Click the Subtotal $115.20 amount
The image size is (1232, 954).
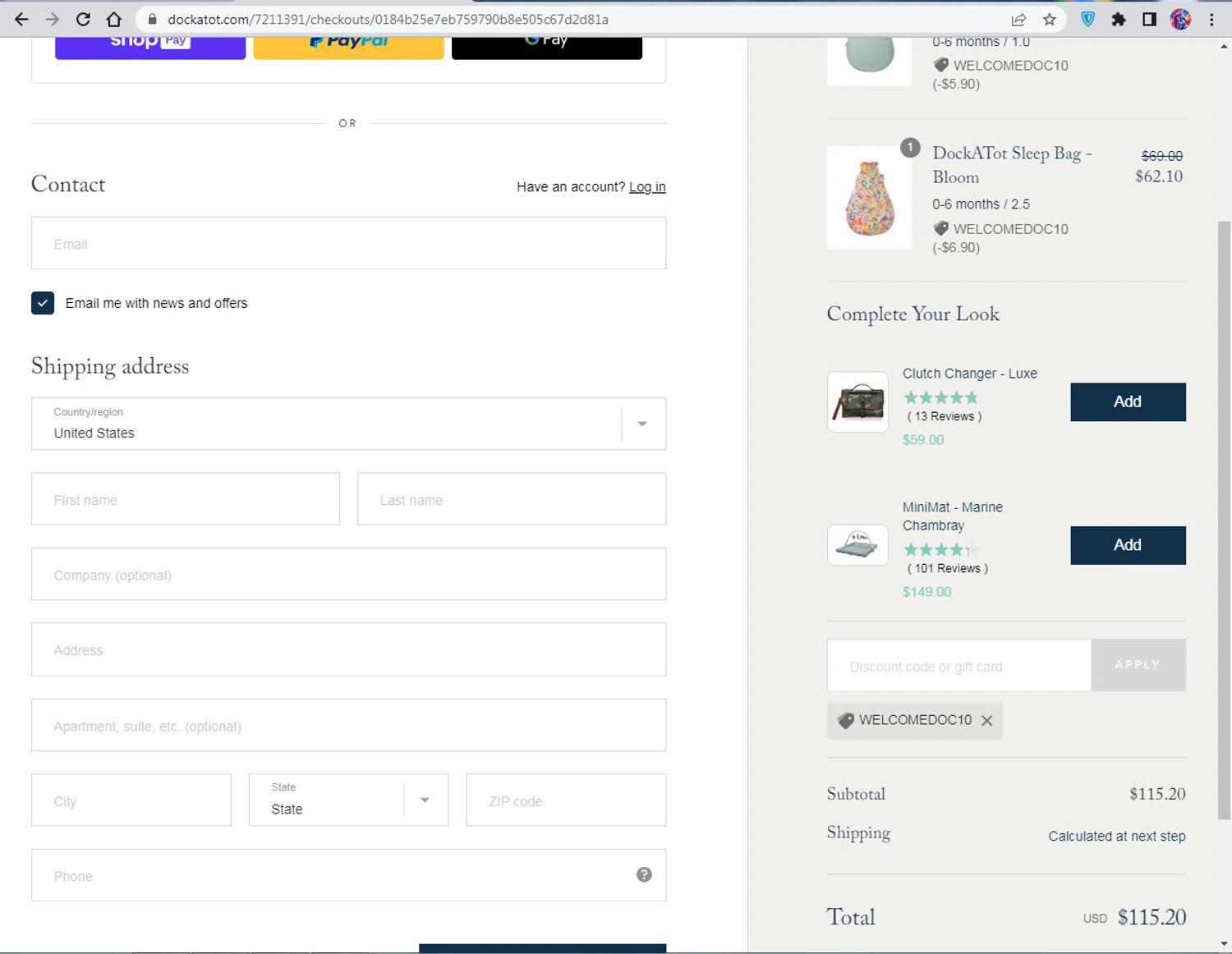point(1157,794)
